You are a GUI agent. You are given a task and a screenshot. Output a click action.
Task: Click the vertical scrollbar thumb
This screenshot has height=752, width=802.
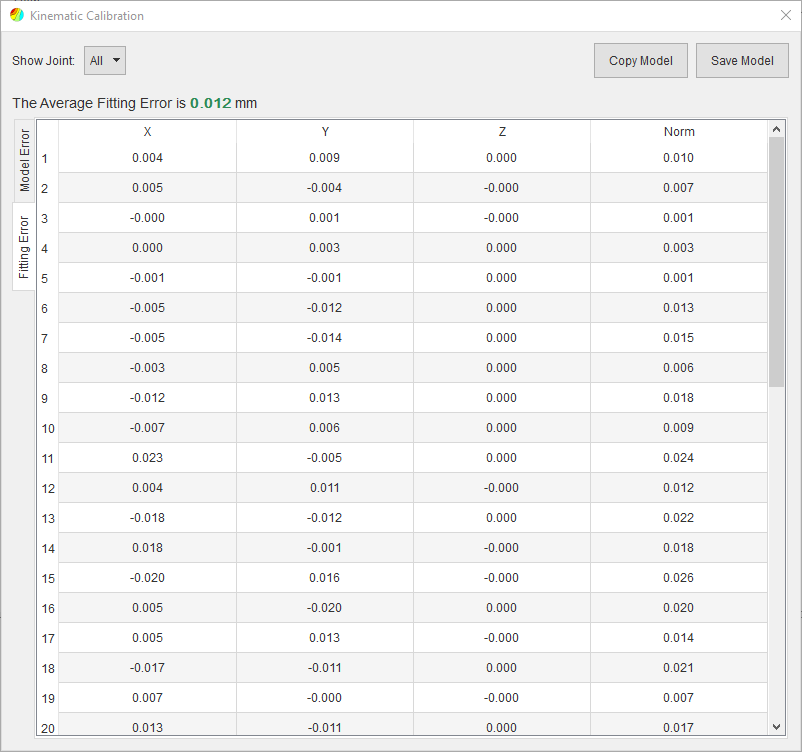776,262
